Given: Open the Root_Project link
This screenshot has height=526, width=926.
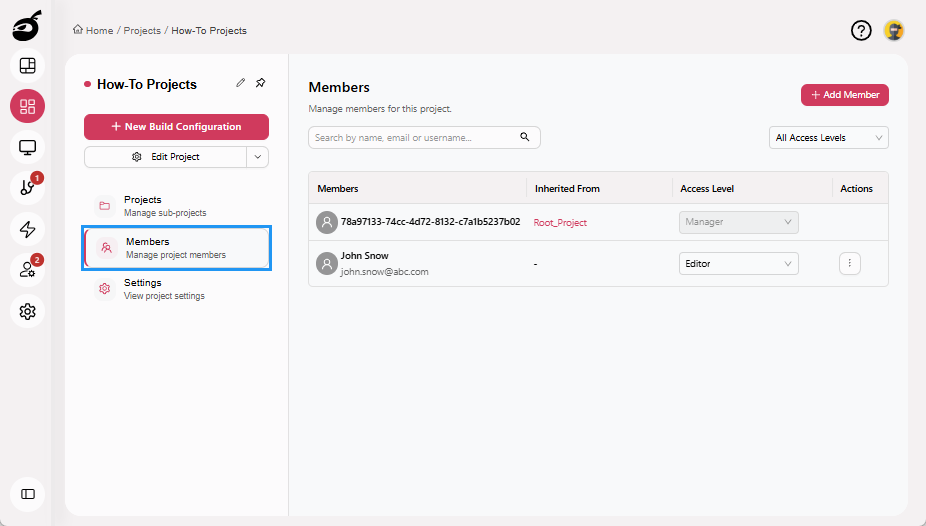Looking at the screenshot, I should click(x=560, y=223).
